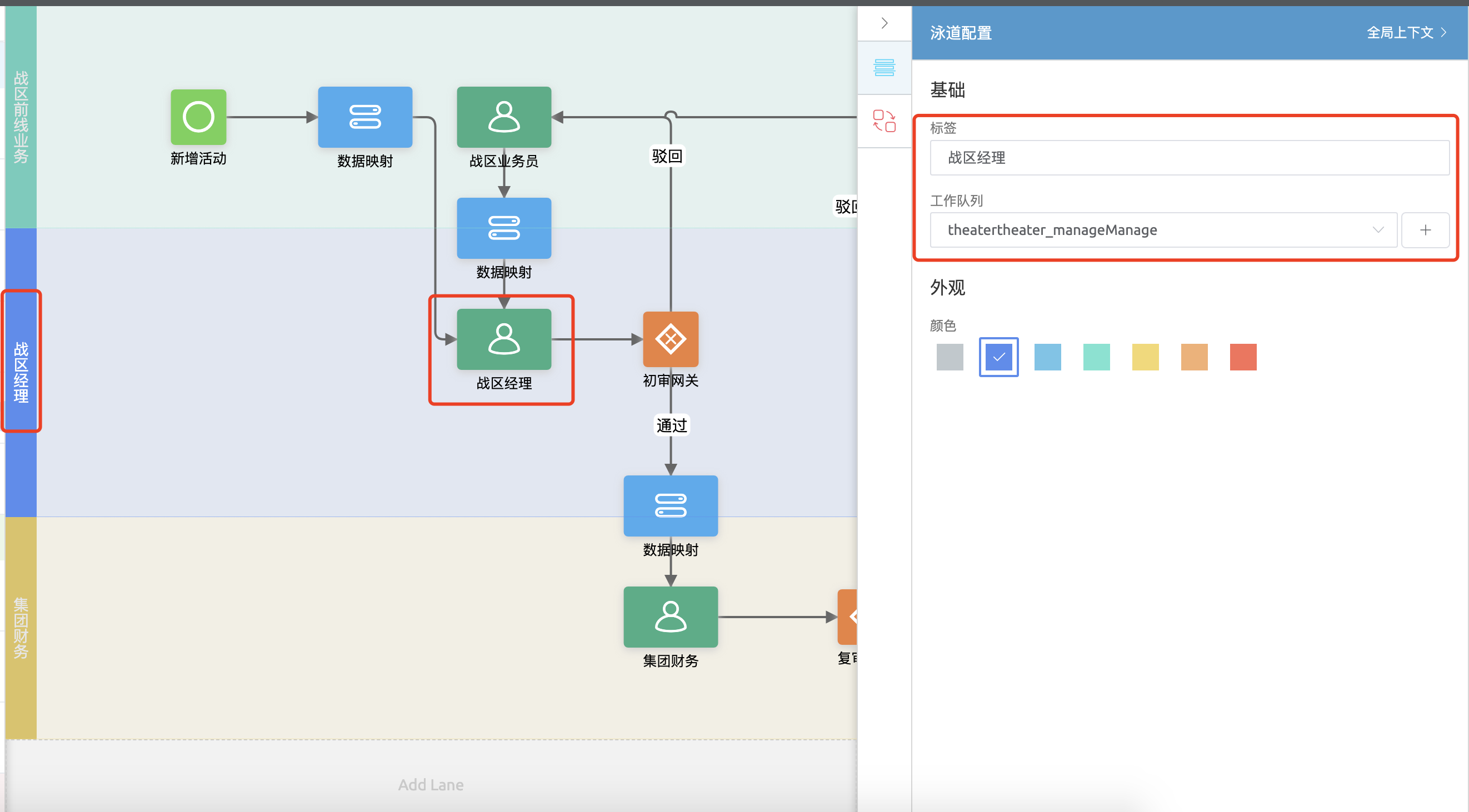Select the 战区业务员 user task node

(x=503, y=117)
